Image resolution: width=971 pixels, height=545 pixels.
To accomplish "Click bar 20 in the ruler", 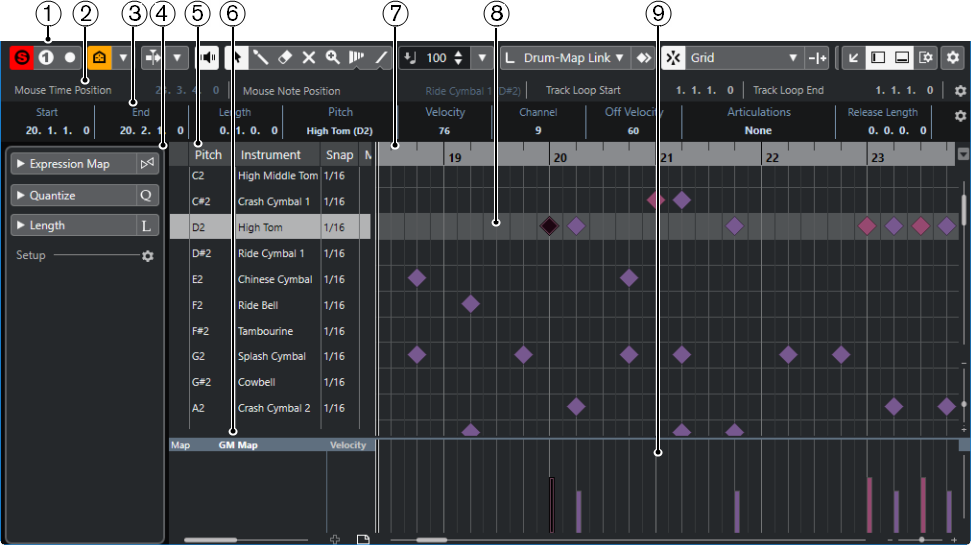I will point(560,158).
